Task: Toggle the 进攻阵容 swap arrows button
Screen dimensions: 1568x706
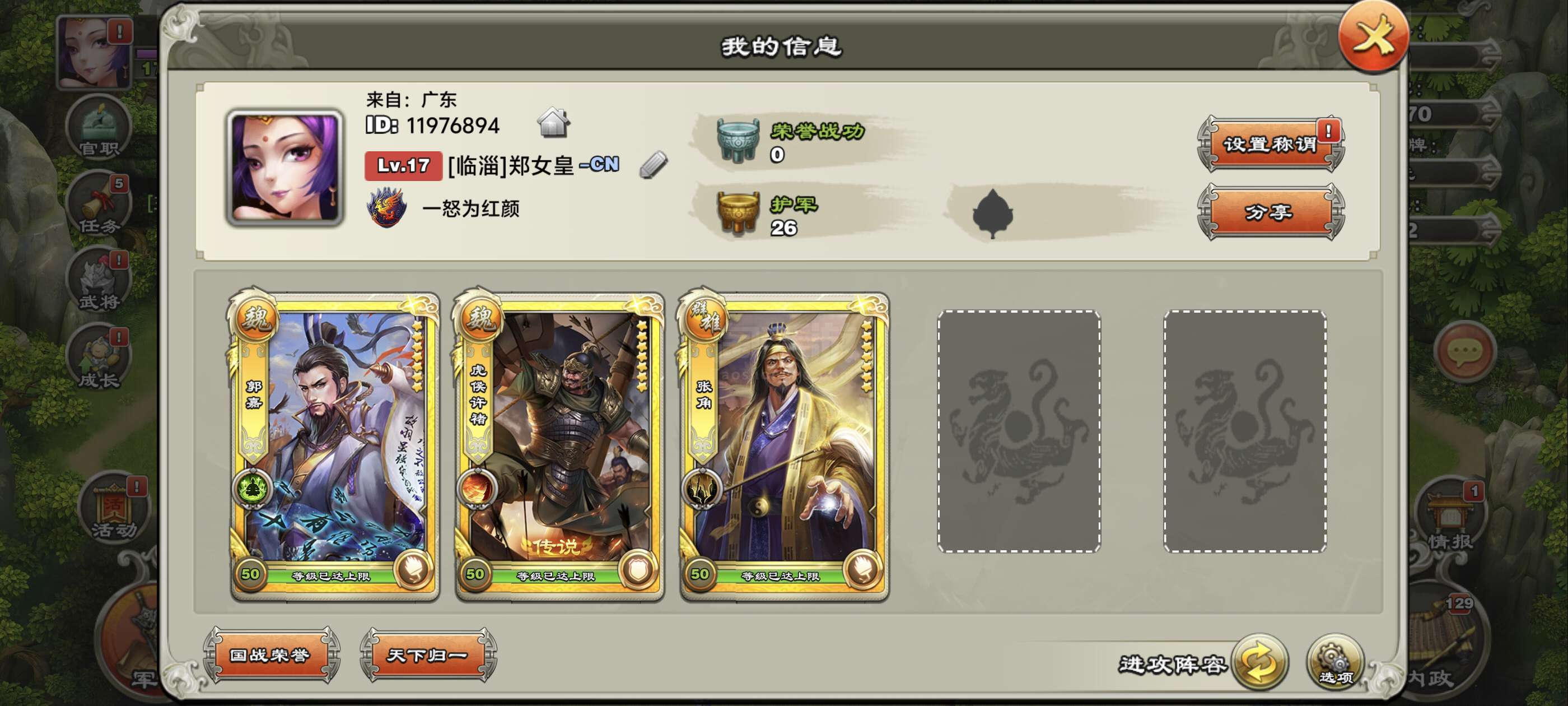Action: coord(1259,663)
